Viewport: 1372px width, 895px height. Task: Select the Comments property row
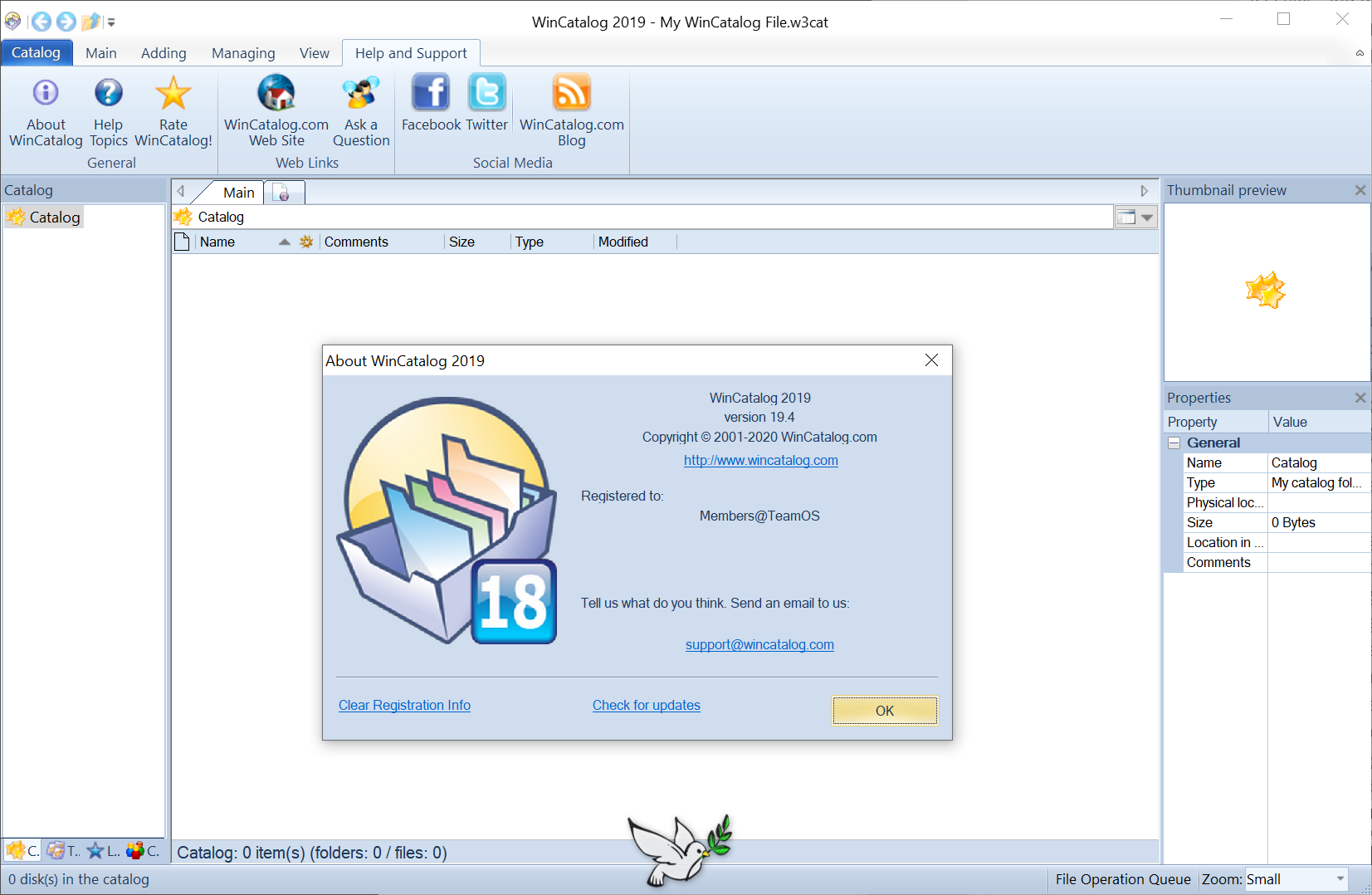1277,562
